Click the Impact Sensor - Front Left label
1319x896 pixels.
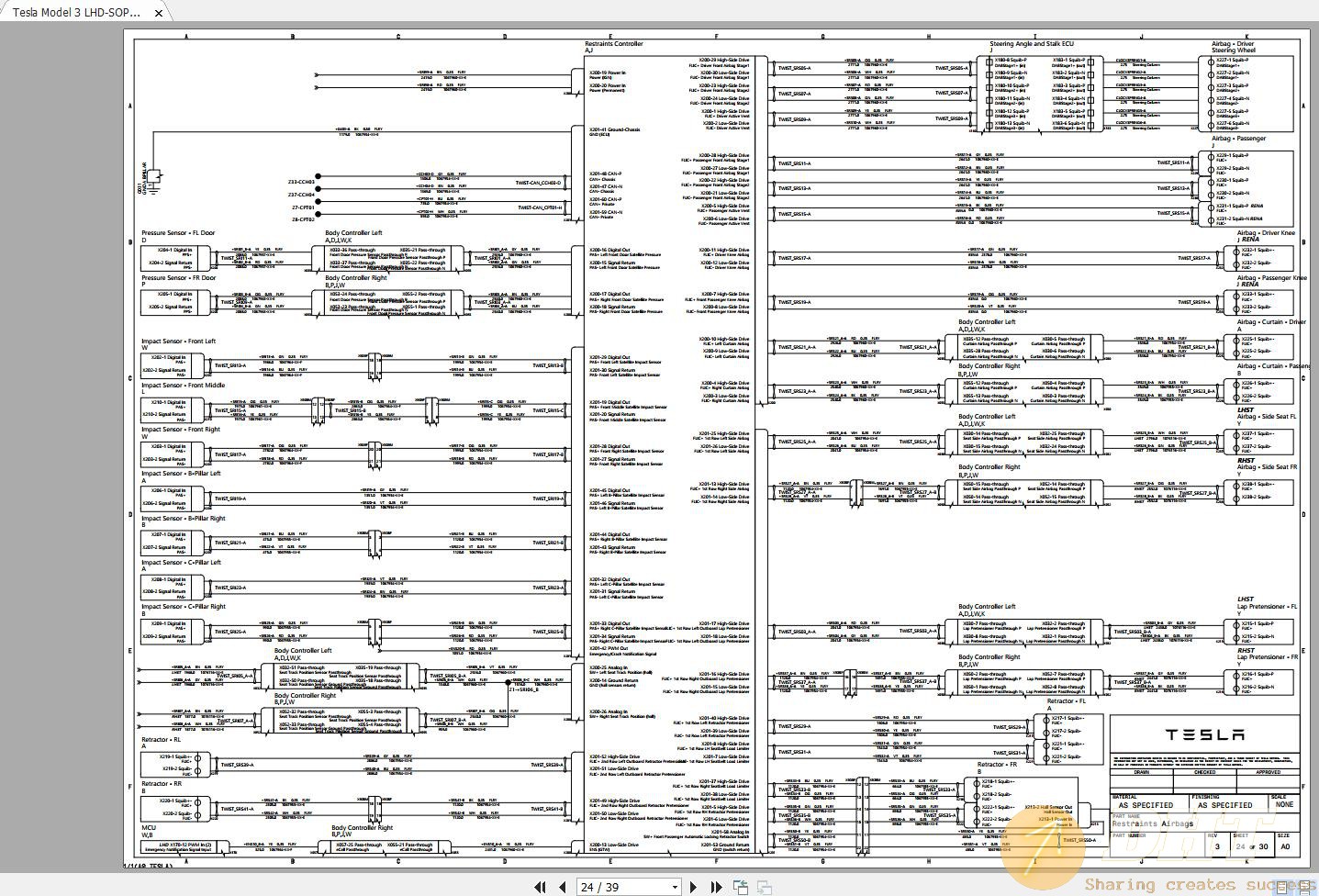tap(178, 341)
